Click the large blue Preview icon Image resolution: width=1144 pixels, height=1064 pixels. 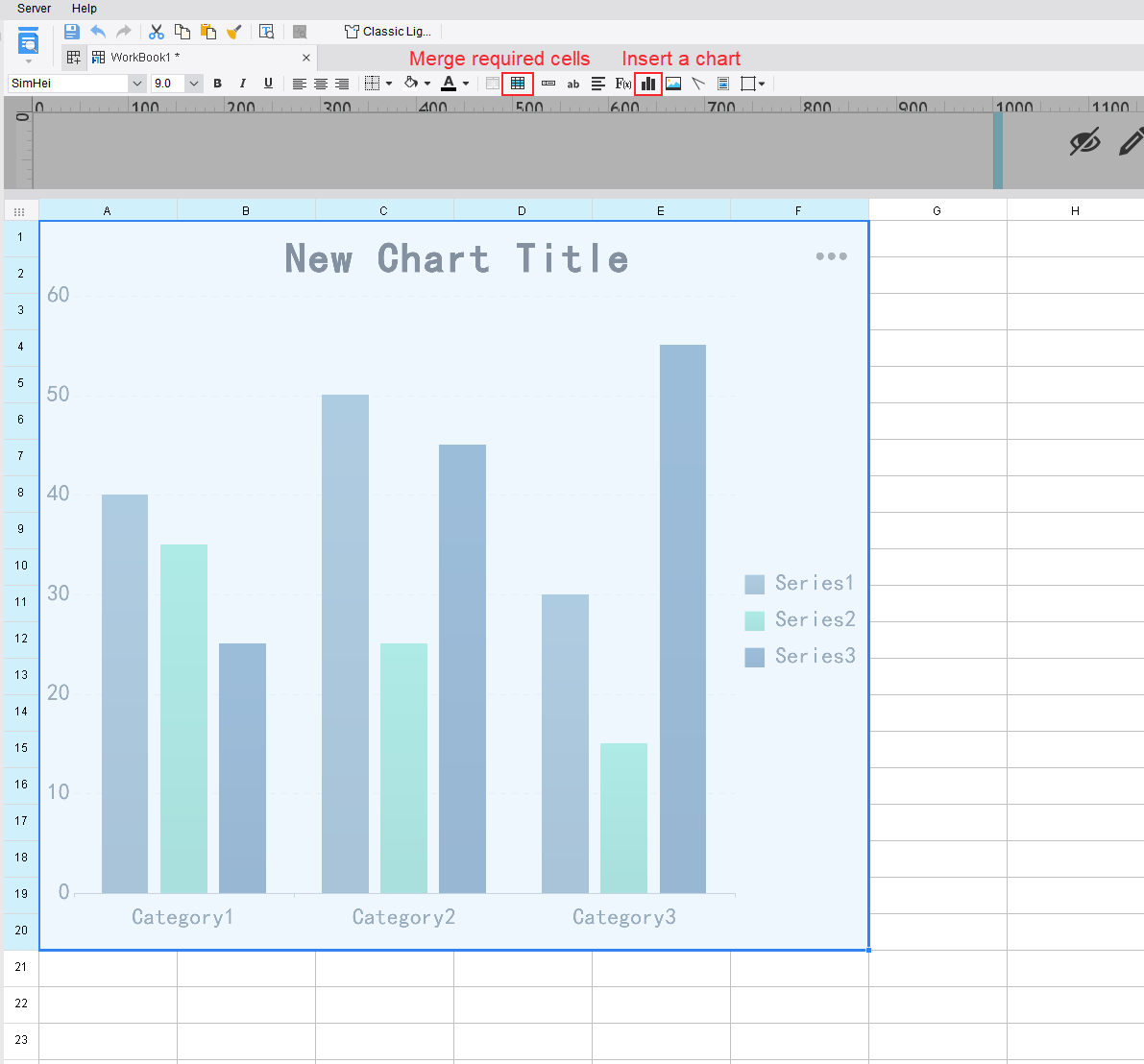click(x=29, y=41)
